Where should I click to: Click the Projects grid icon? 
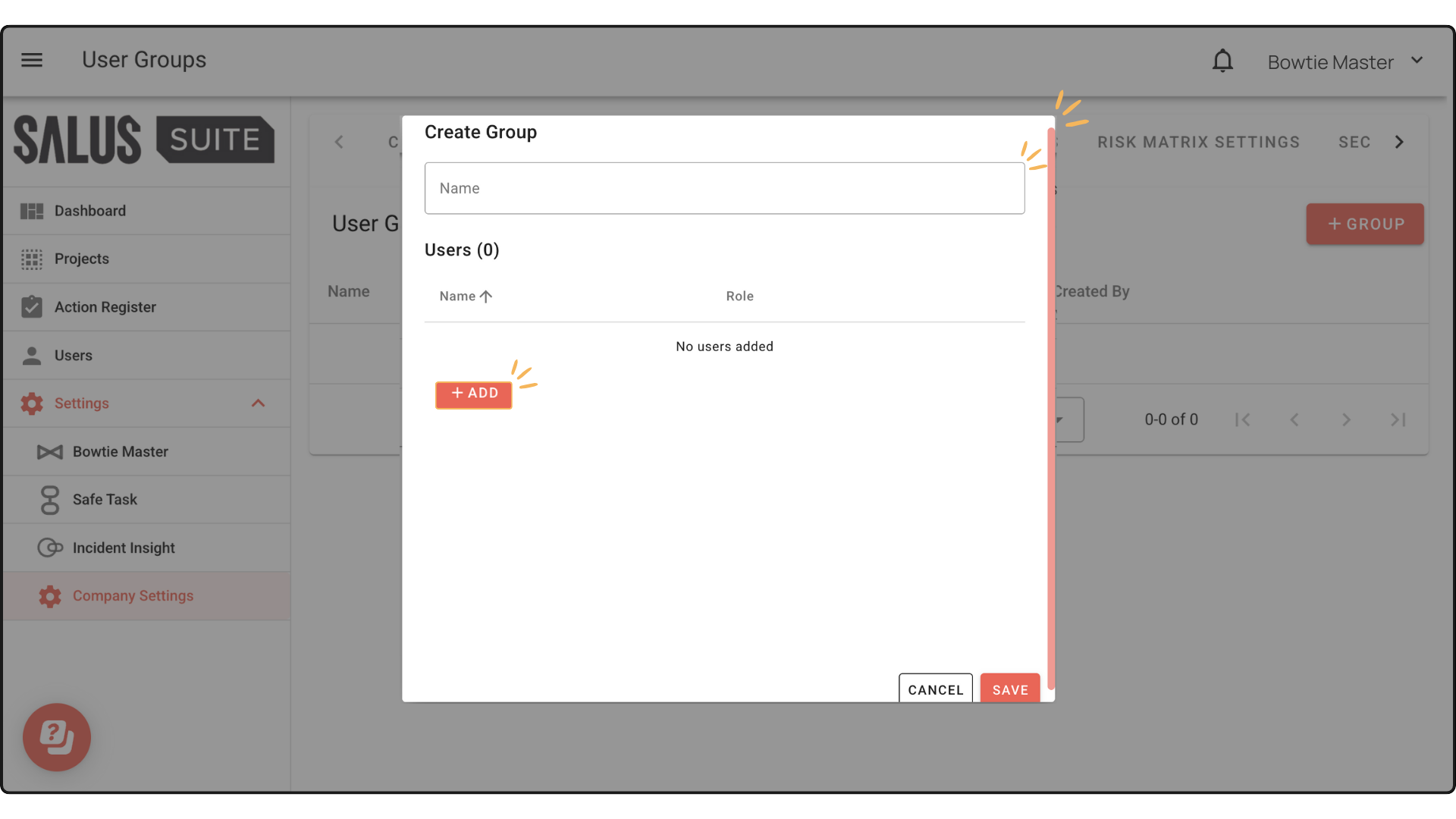click(32, 259)
